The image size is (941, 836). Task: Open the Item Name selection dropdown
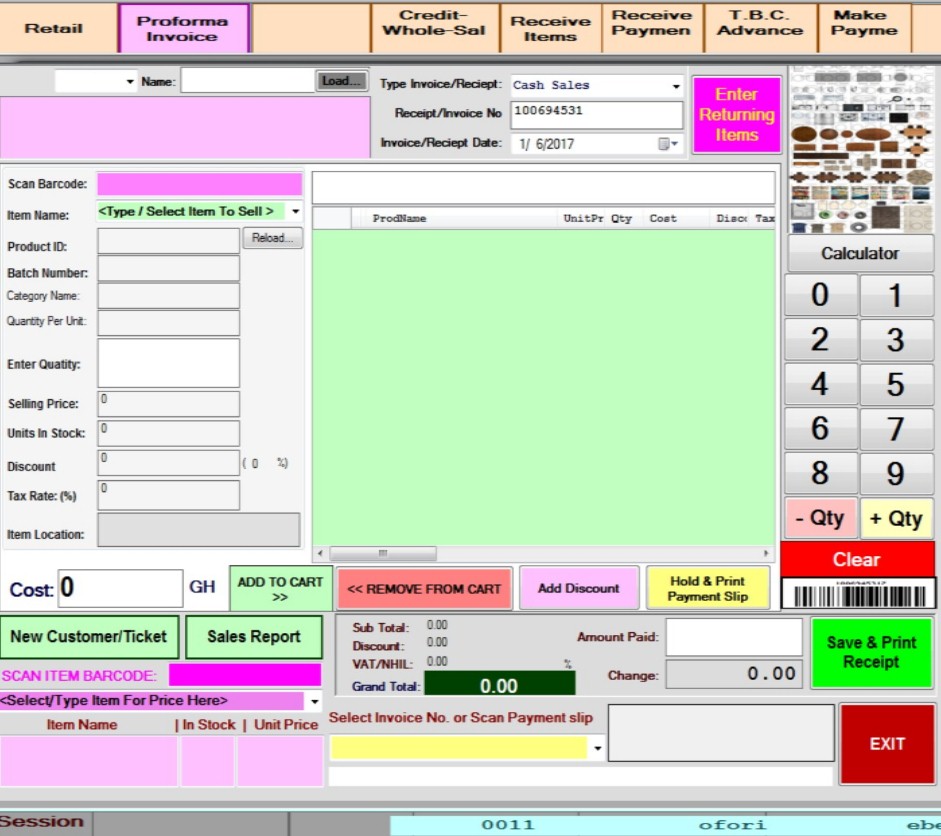[295, 212]
